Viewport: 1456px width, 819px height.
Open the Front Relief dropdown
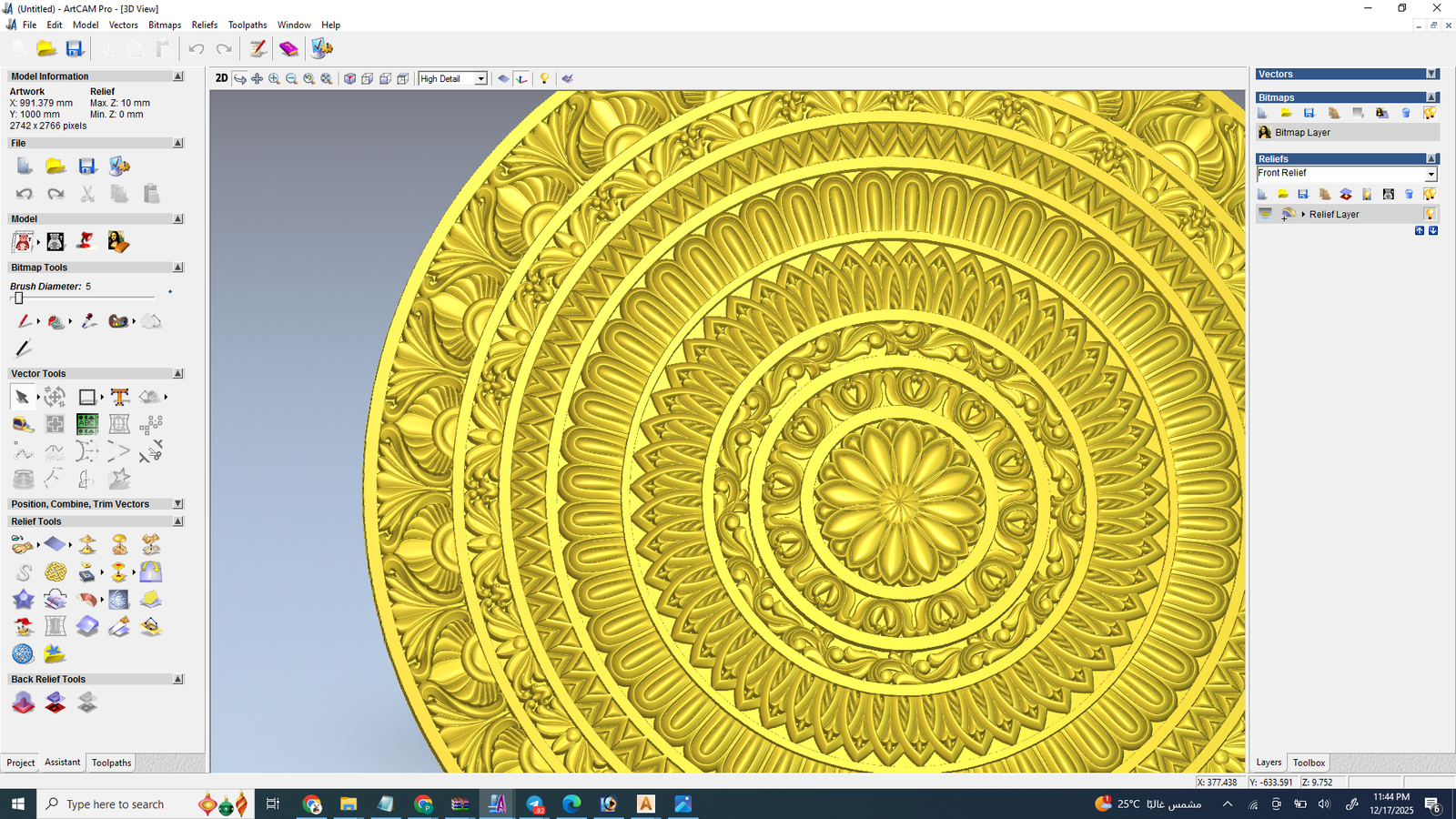tap(1431, 174)
